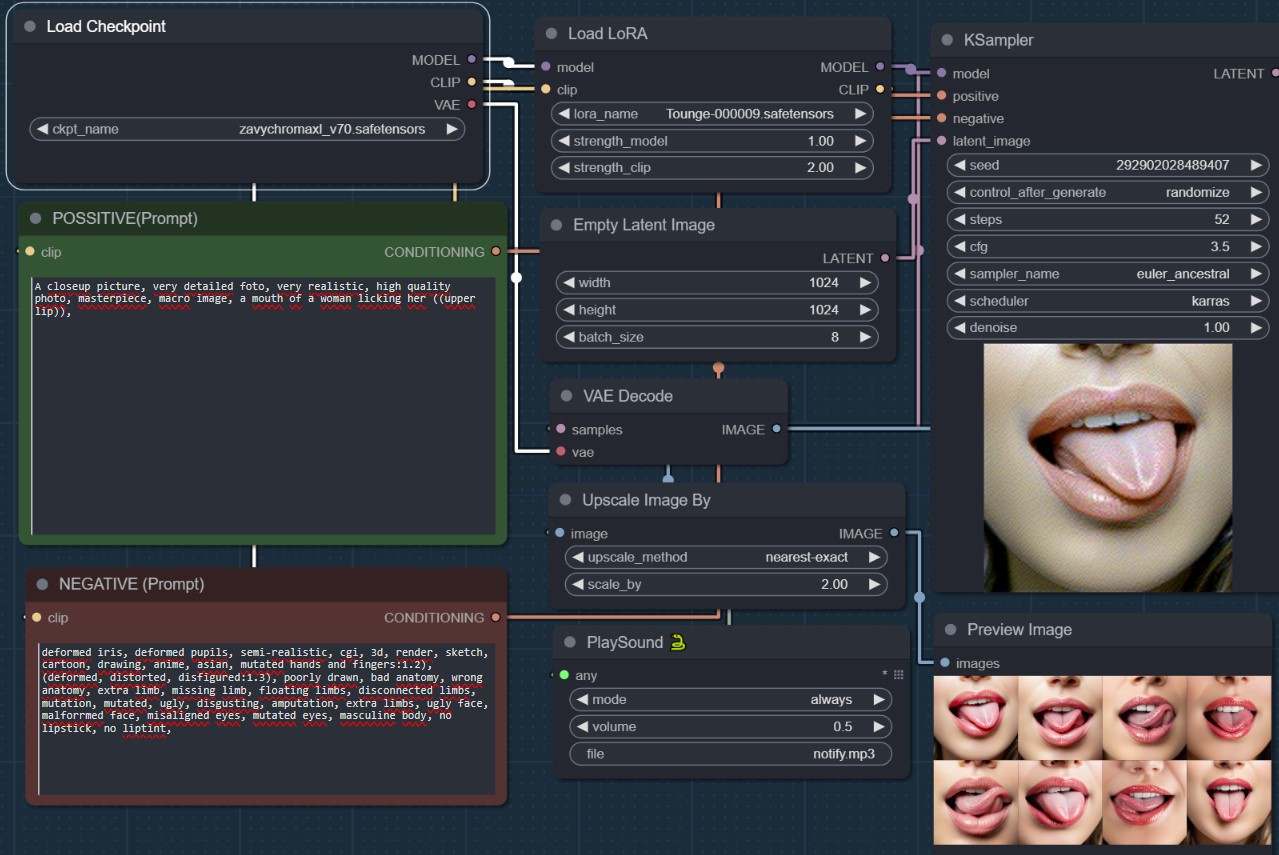The height and width of the screenshot is (855, 1279).
Task: Select the lora_name Tounge-000009 field
Action: [711, 114]
